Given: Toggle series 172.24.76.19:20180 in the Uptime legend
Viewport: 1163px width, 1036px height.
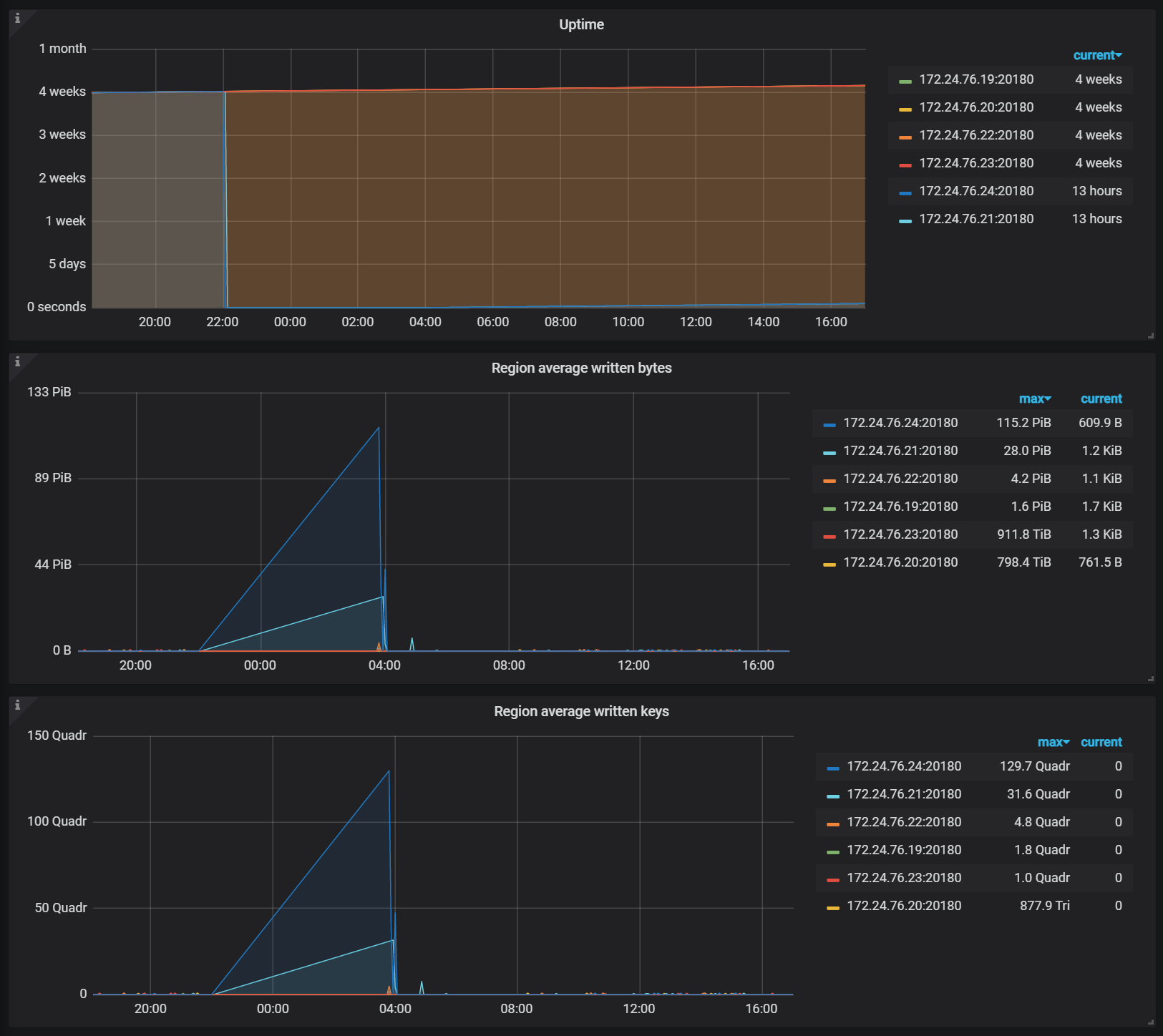Looking at the screenshot, I should pos(976,79).
